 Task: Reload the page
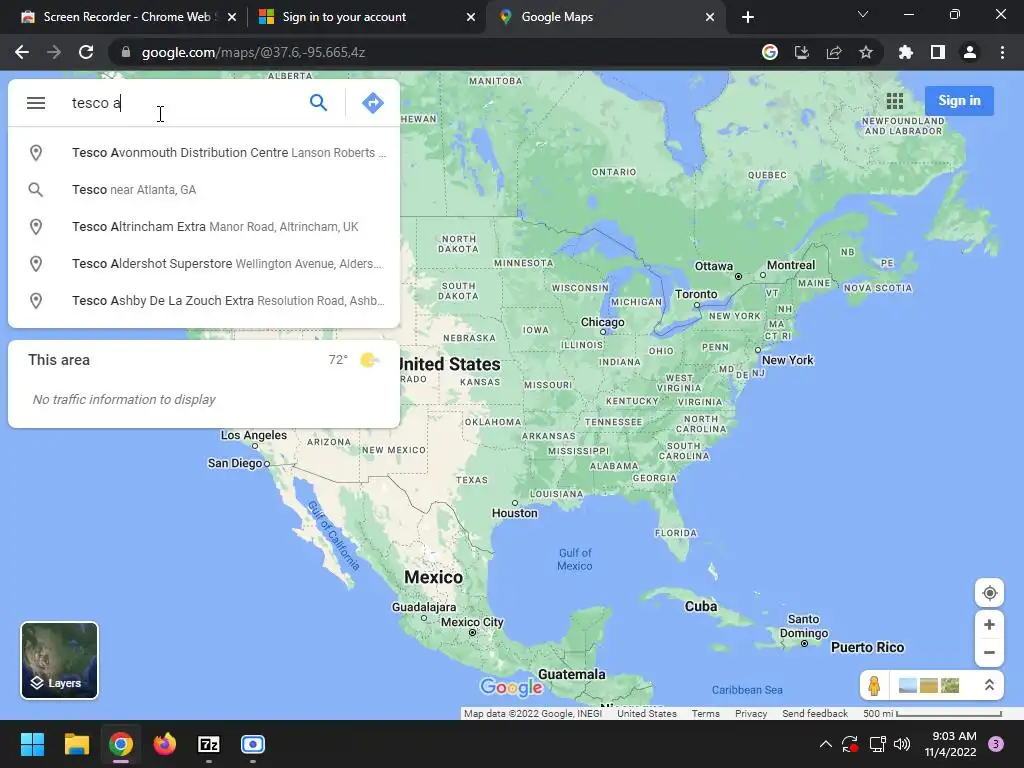86,52
